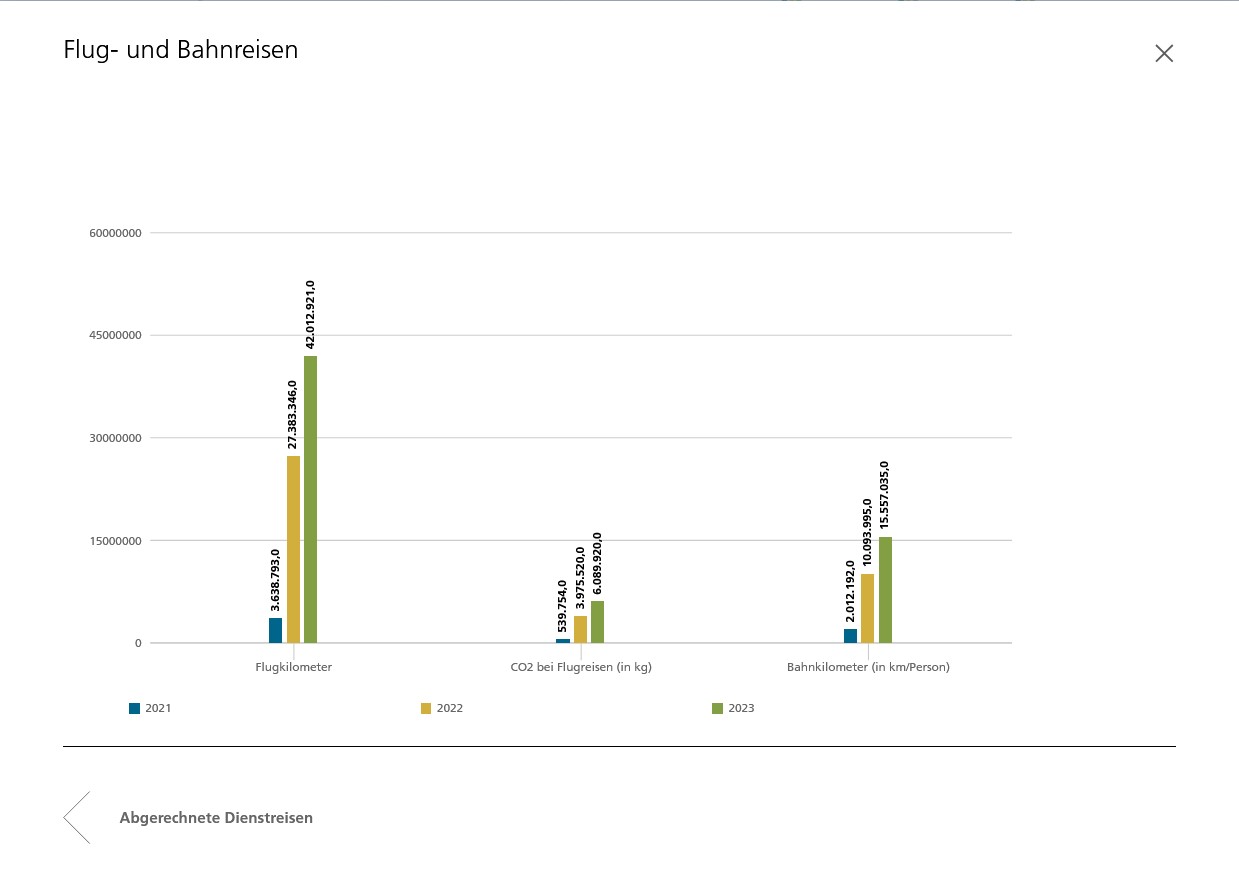Image resolution: width=1239 pixels, height=885 pixels.
Task: Click the green 2023 CO2 bei Flugreisen bar
Action: pyautogui.click(x=597, y=622)
